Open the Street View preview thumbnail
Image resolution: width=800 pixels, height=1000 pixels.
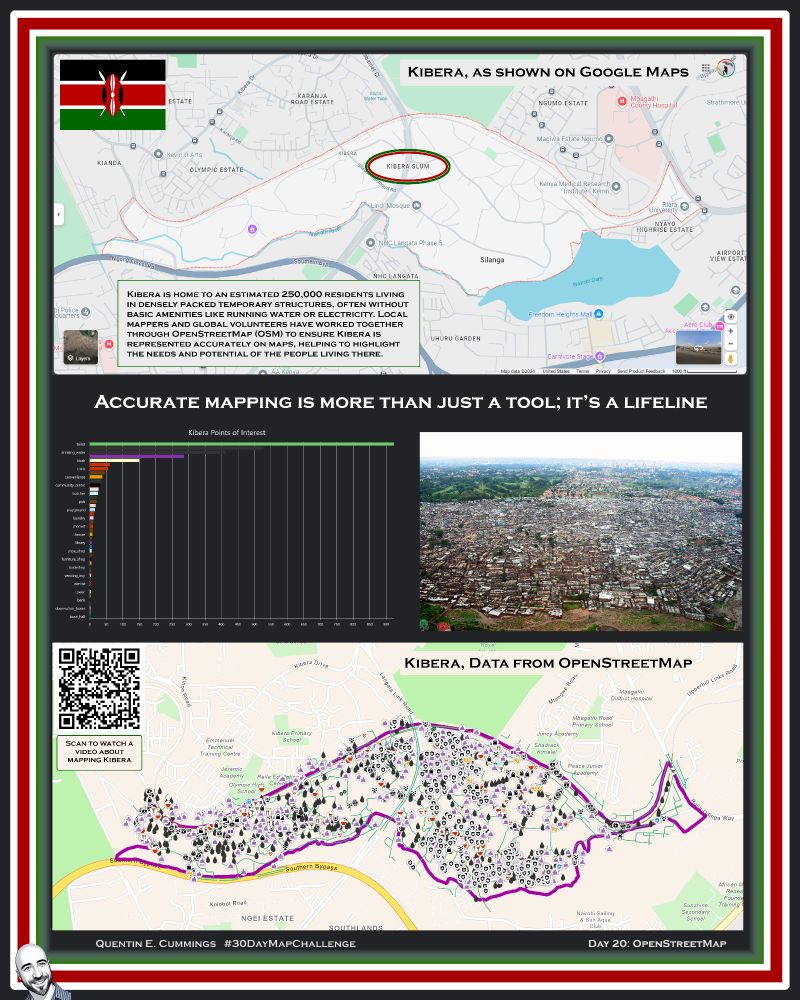699,347
